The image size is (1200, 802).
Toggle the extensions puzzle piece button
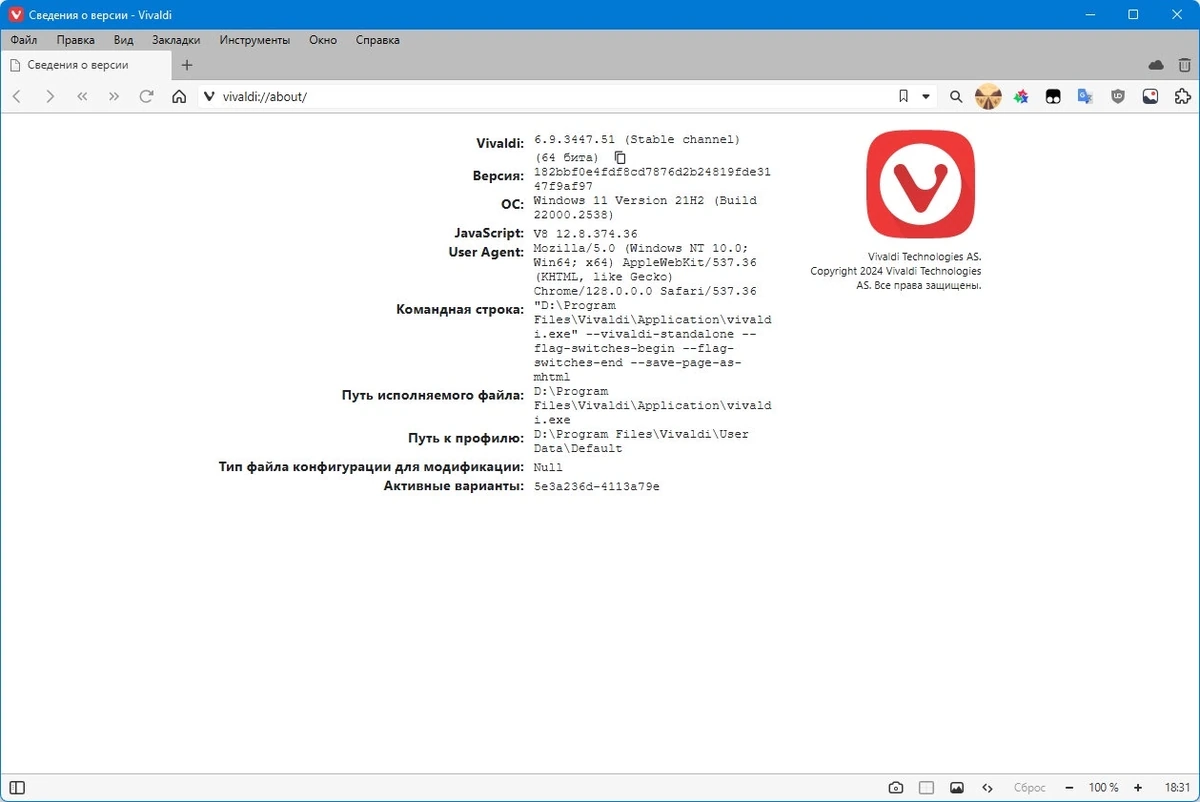tap(1182, 97)
